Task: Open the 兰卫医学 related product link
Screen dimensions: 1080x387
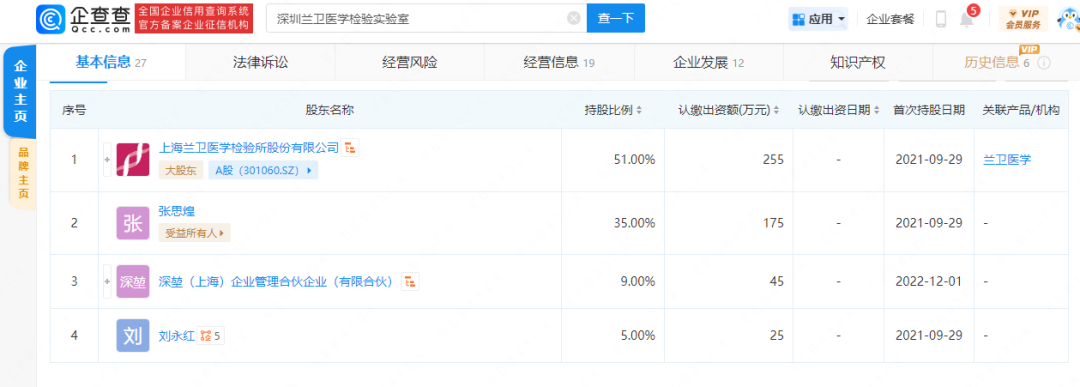Action: [1007, 159]
